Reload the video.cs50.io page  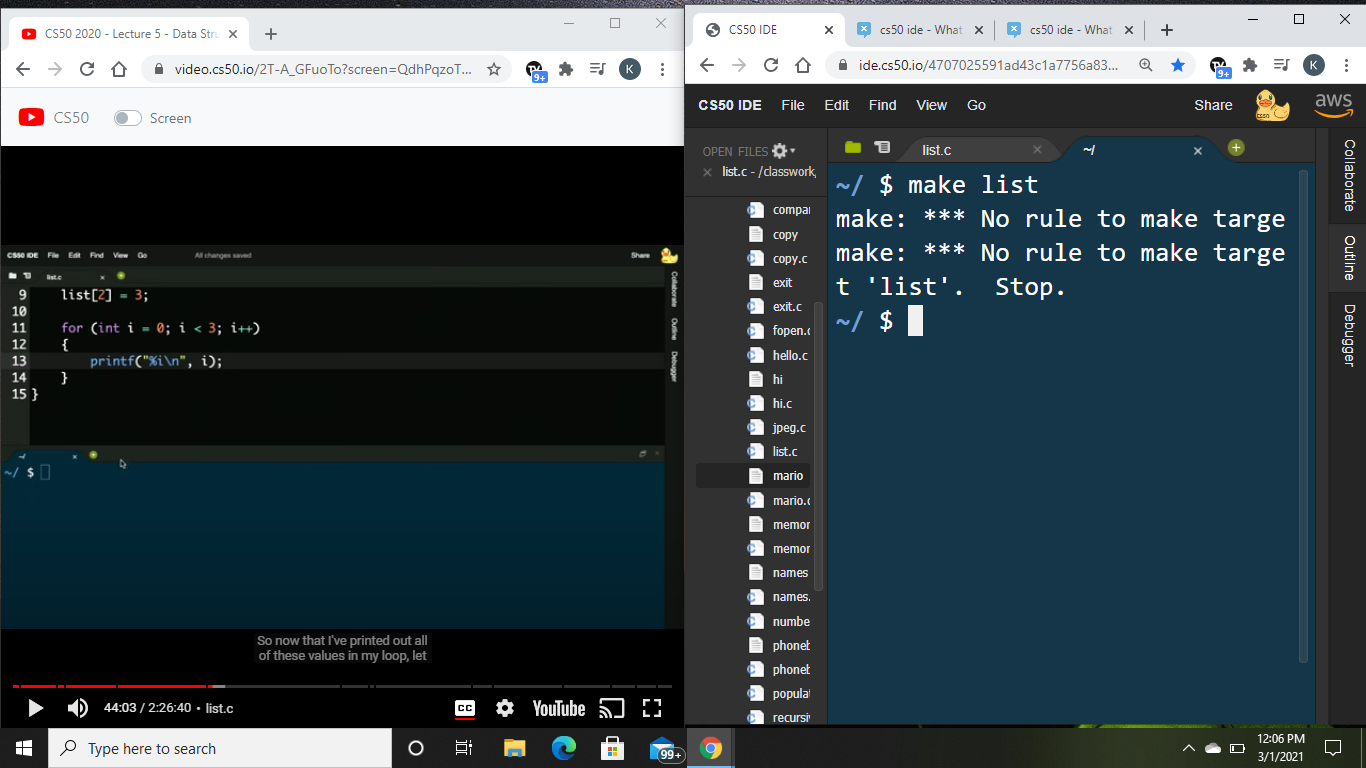coord(87,69)
